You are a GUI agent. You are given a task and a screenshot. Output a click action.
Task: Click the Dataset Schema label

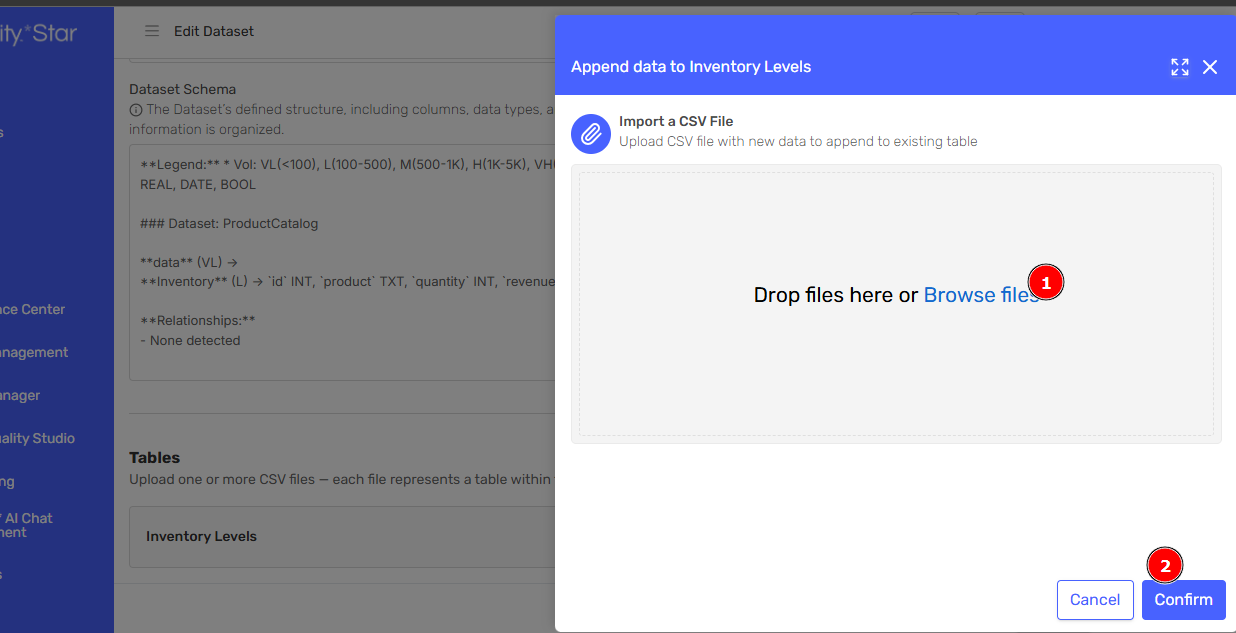click(x=182, y=89)
